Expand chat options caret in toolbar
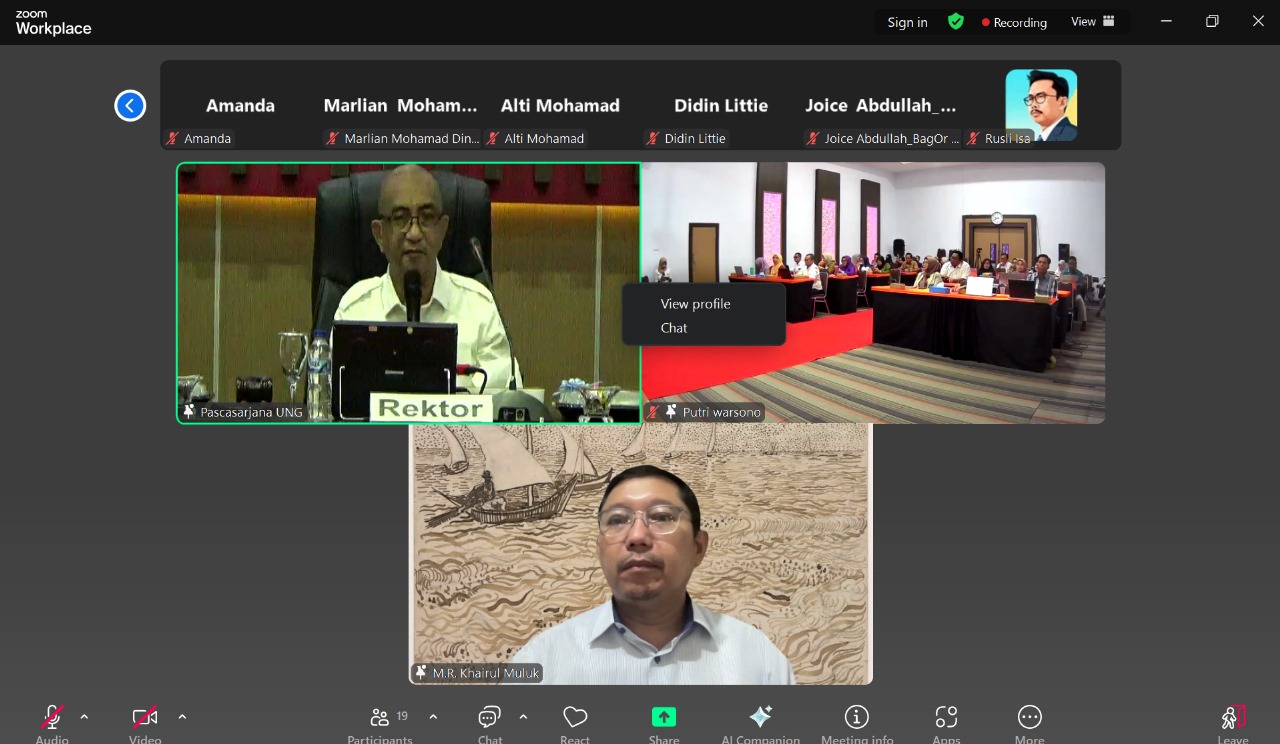Image resolution: width=1280 pixels, height=744 pixels. click(523, 717)
